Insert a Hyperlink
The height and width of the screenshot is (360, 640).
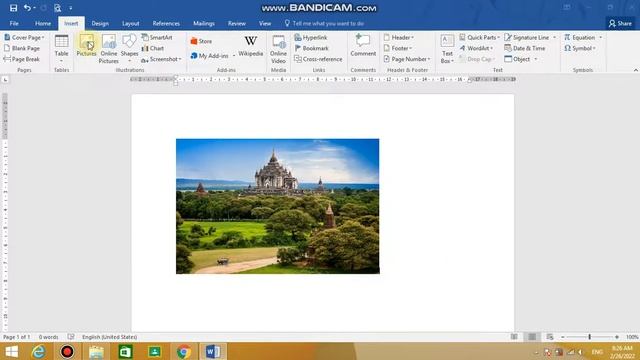click(x=311, y=37)
